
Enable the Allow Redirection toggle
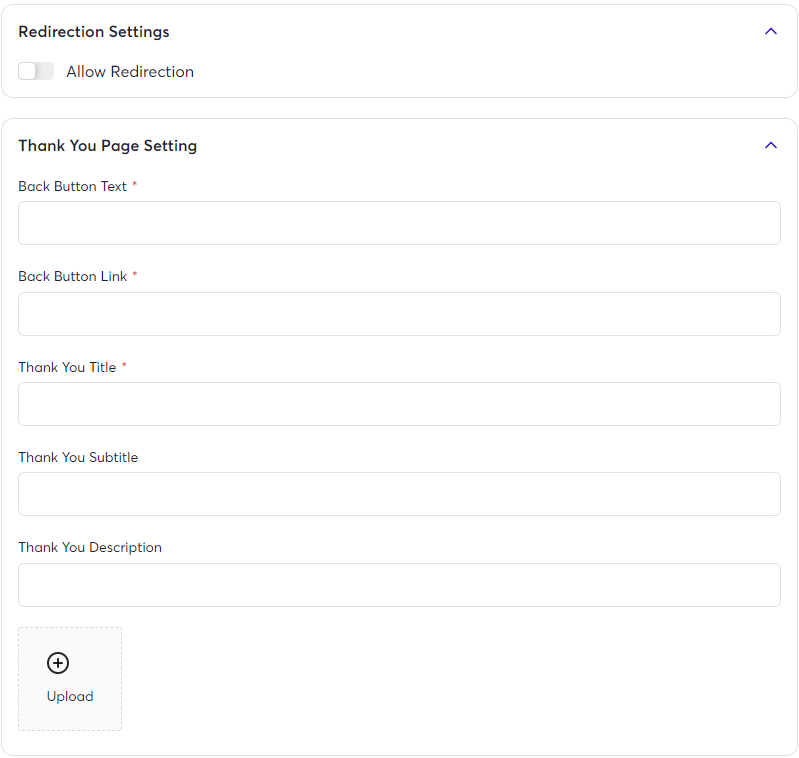36,71
